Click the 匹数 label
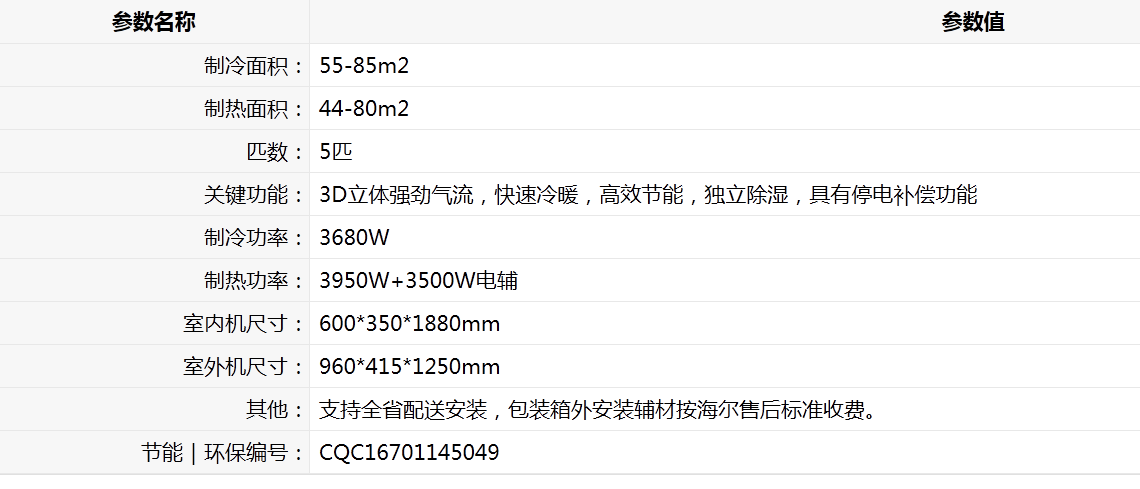 (275, 152)
